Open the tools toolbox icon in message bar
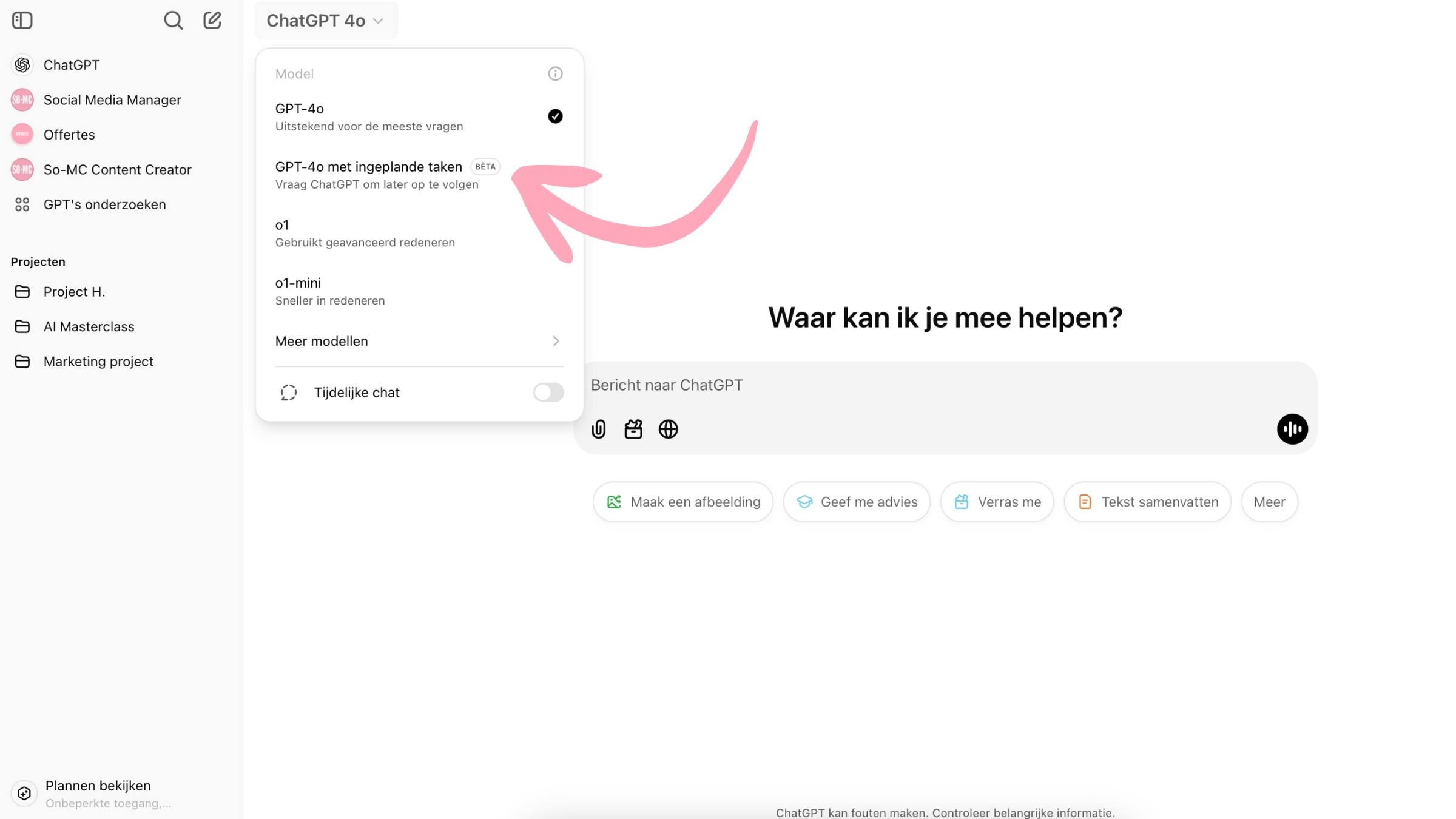 point(633,430)
